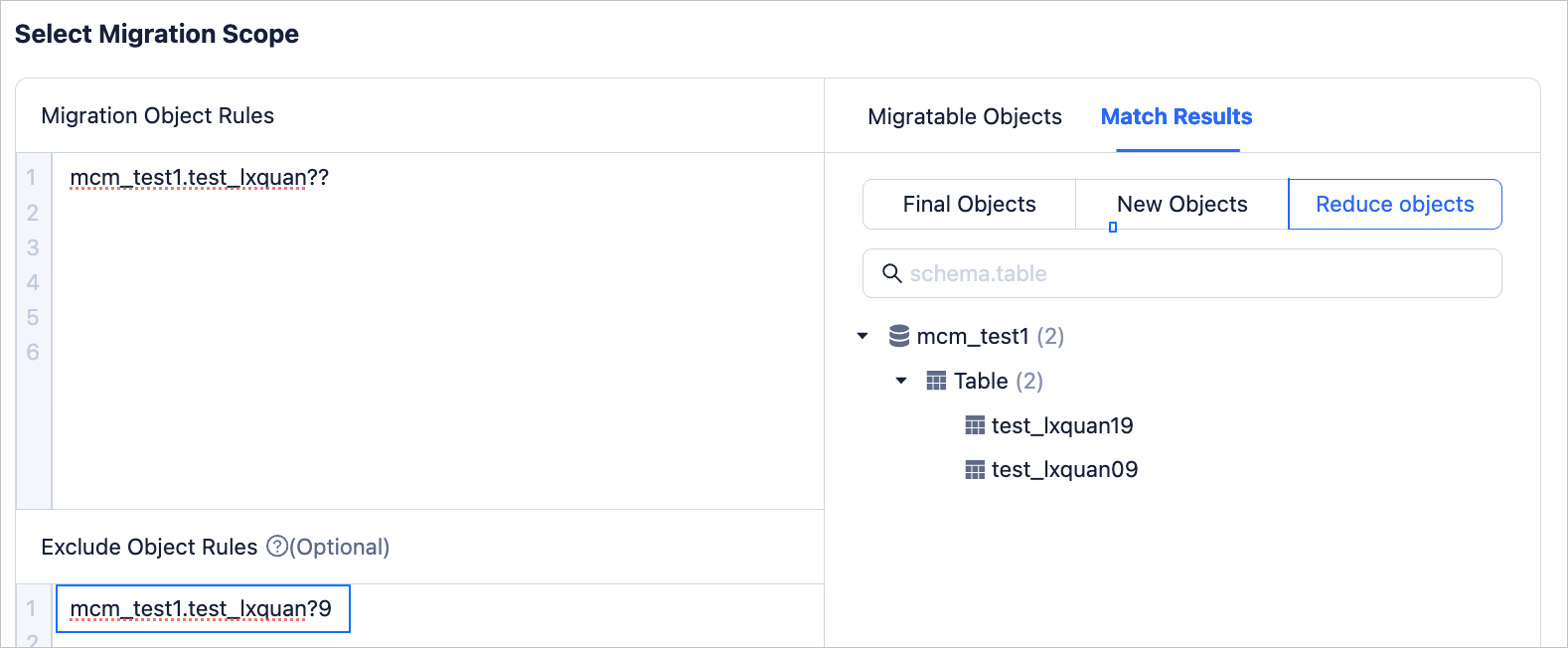Open the Match Results tab
Viewport: 1568px width, 648px height.
coord(1176,117)
